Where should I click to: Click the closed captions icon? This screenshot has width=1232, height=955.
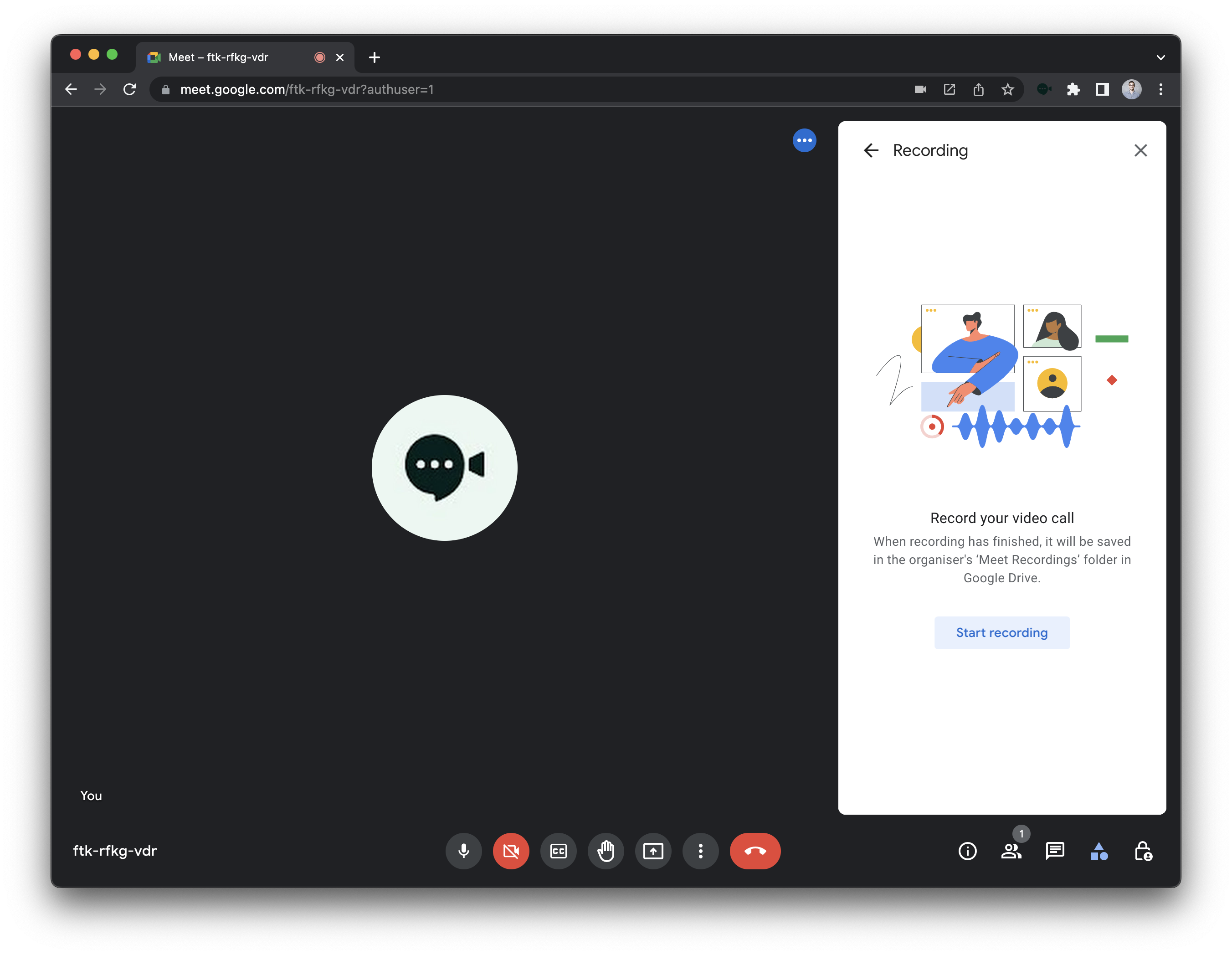coord(558,850)
